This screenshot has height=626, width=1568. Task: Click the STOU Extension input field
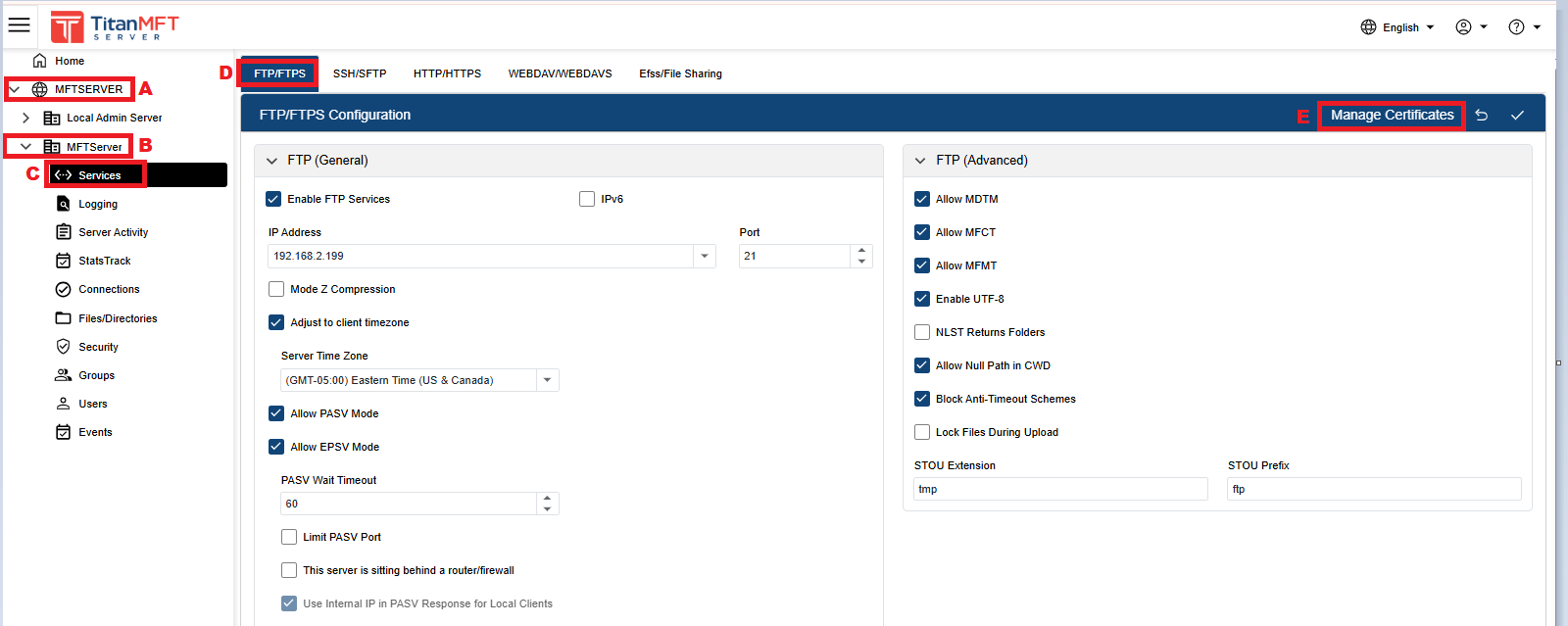pyautogui.click(x=1060, y=489)
